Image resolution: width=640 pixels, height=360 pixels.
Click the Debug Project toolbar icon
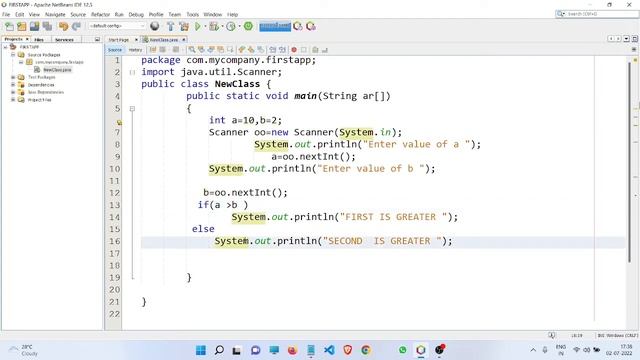(x=213, y=27)
